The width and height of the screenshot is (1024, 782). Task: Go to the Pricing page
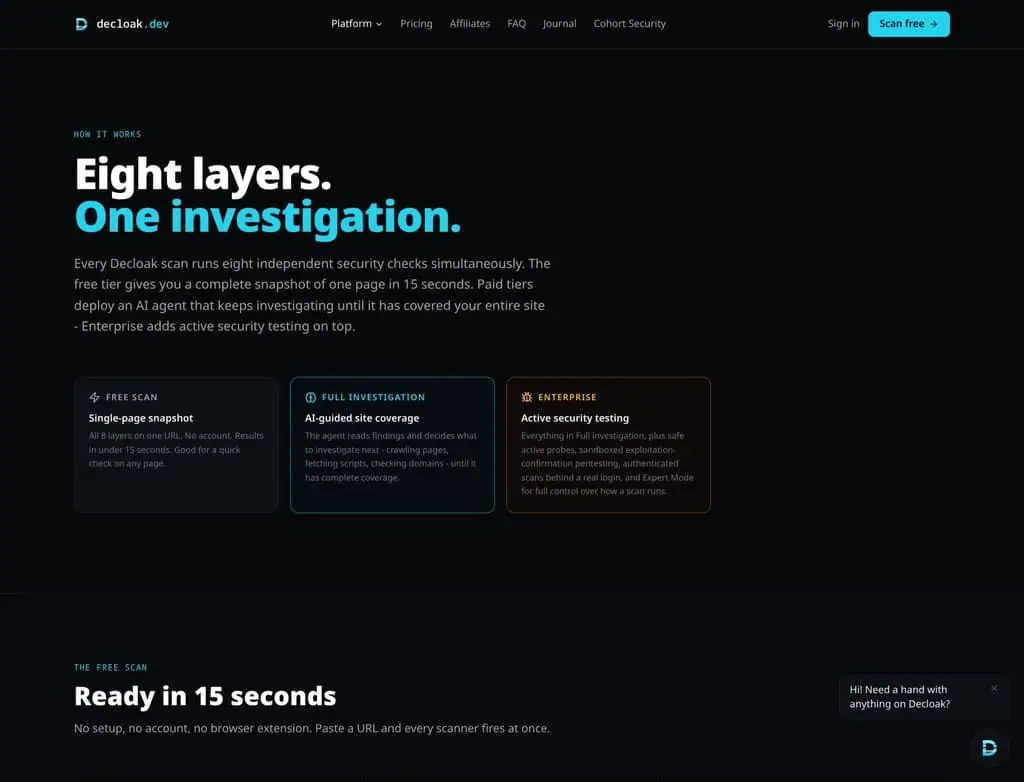point(416,24)
